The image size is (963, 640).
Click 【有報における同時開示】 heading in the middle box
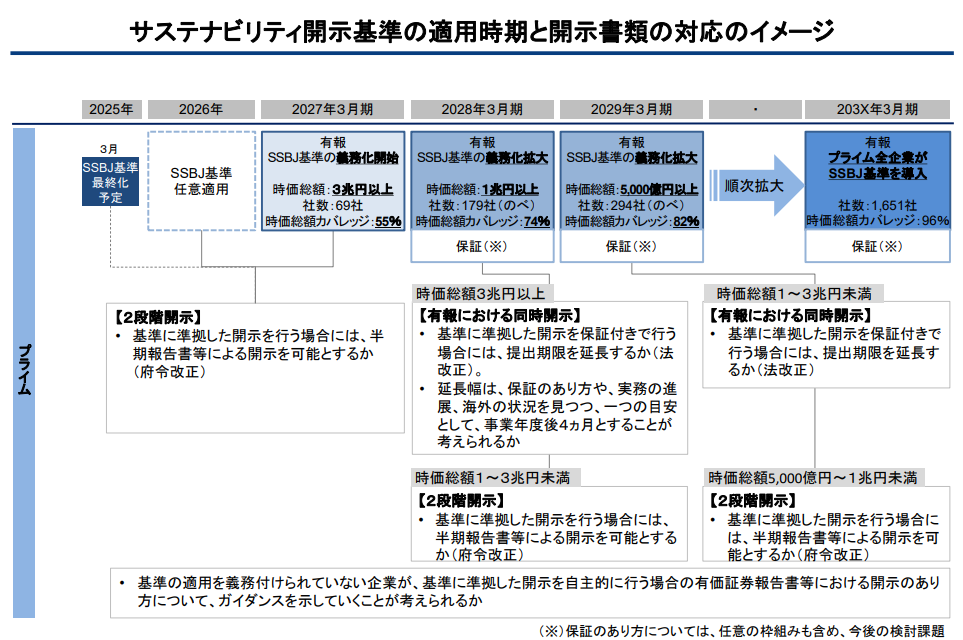pos(499,316)
